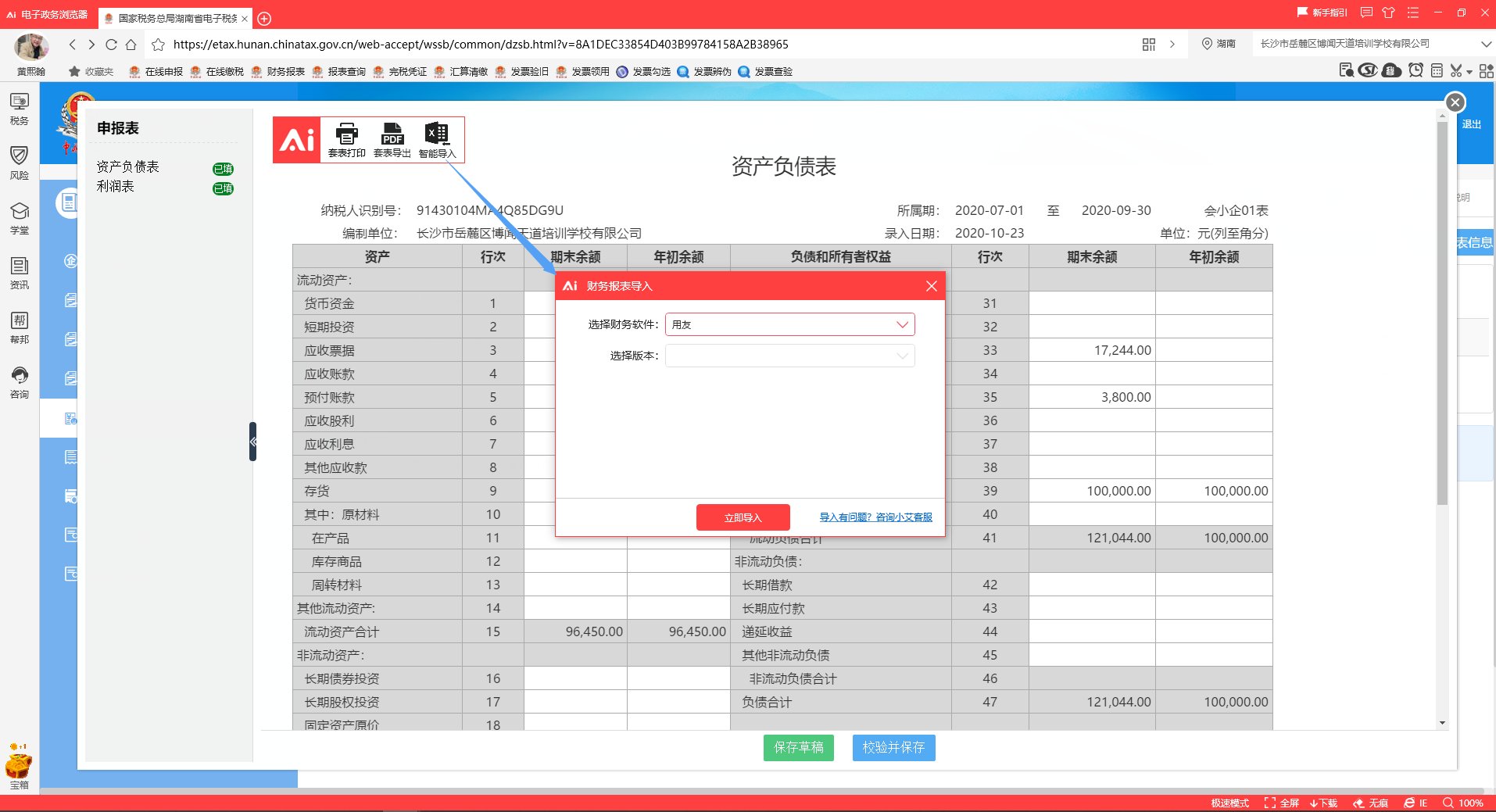Collapse the left panel with the arrow handle

[252, 442]
